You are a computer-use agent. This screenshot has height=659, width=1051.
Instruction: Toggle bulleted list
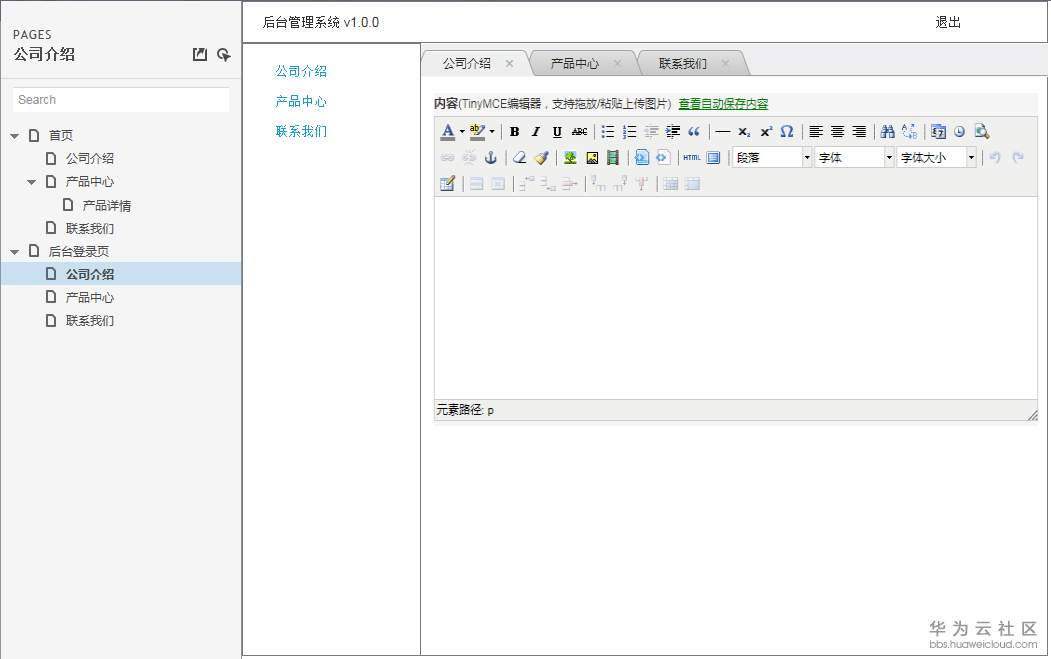click(607, 132)
